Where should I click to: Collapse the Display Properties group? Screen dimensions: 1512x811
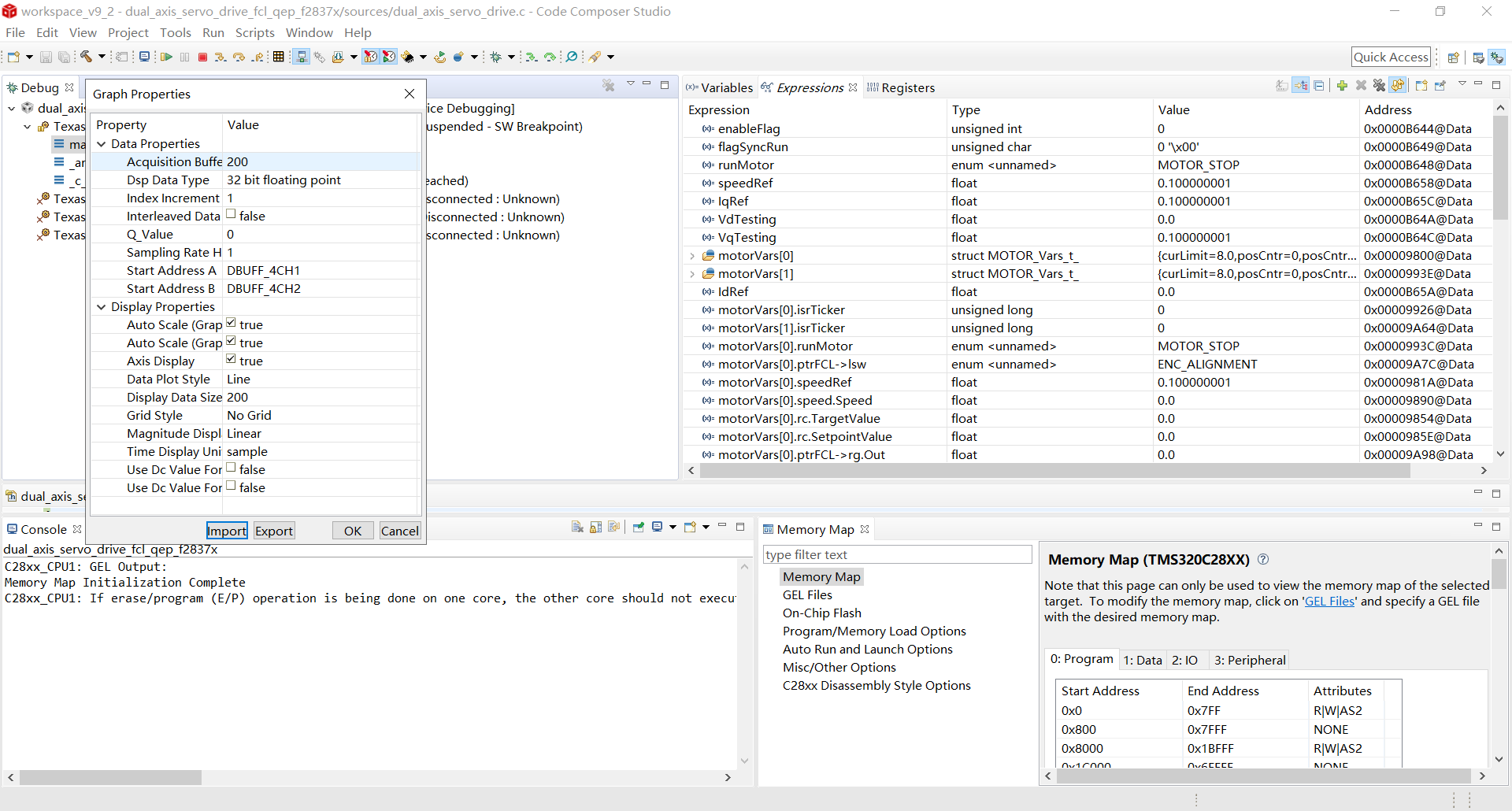[x=102, y=307]
